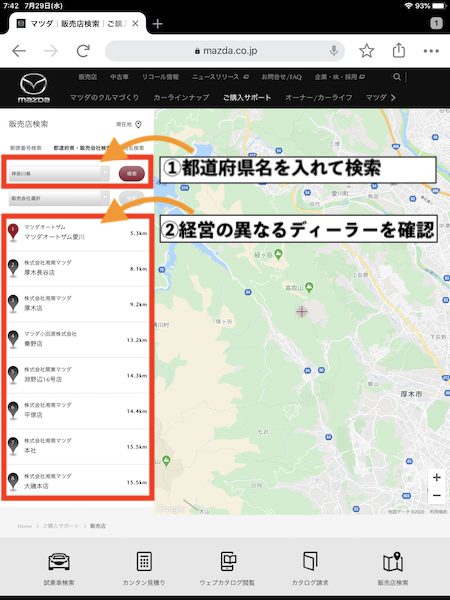The width and height of the screenshot is (450, 600).
Task: Open the share sheet icon
Action: click(399, 50)
